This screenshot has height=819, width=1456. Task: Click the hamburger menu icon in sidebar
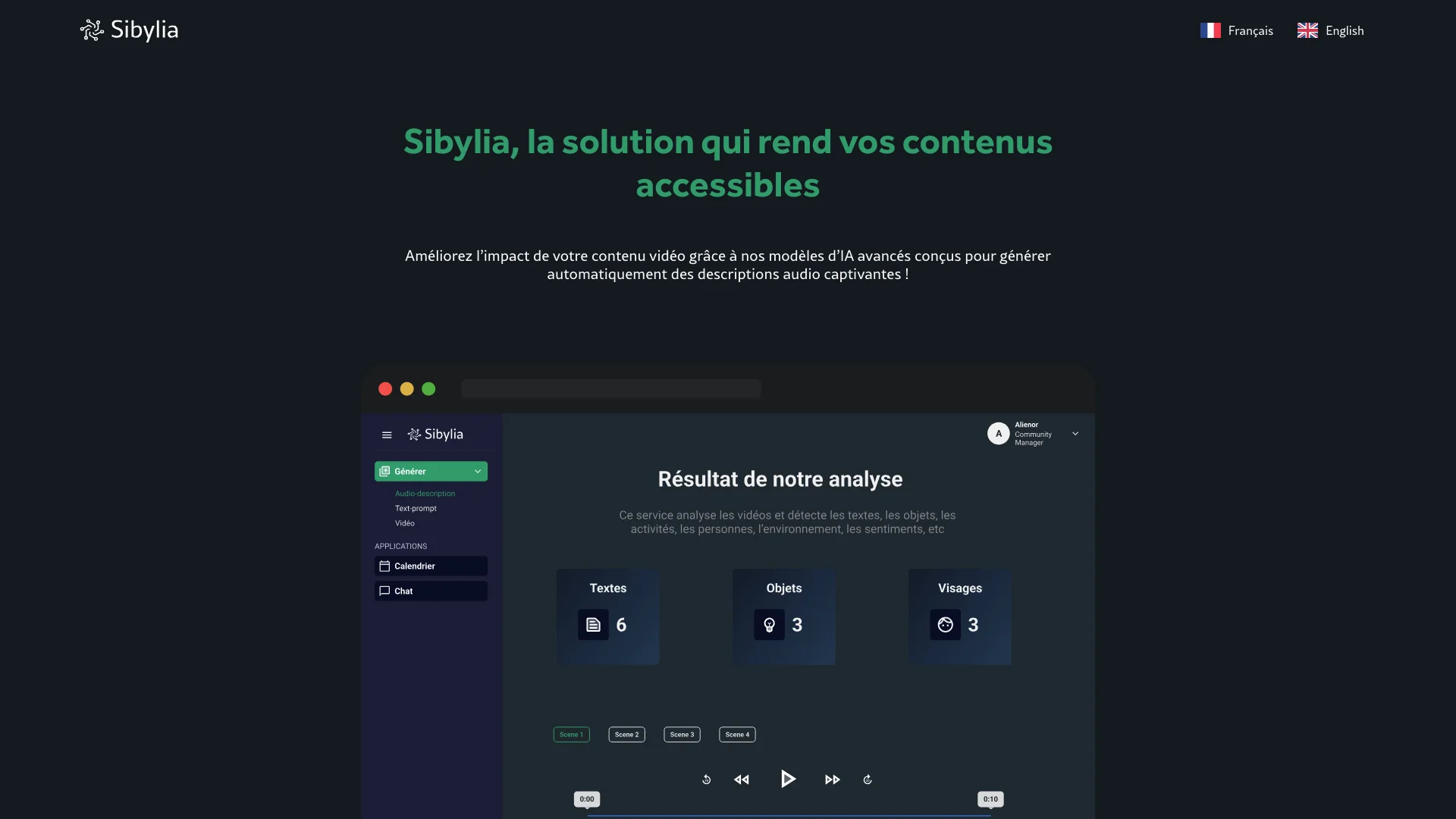387,434
